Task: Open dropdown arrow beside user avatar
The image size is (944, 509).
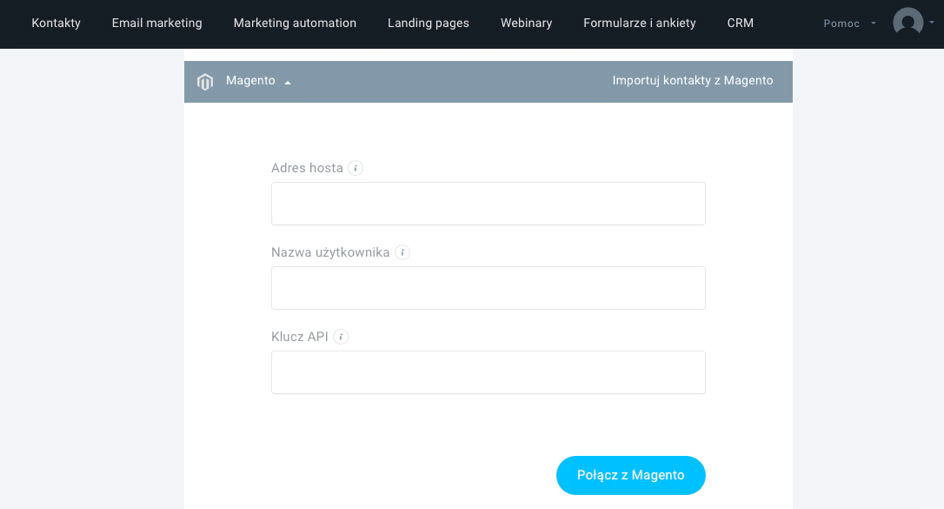Action: (x=931, y=22)
